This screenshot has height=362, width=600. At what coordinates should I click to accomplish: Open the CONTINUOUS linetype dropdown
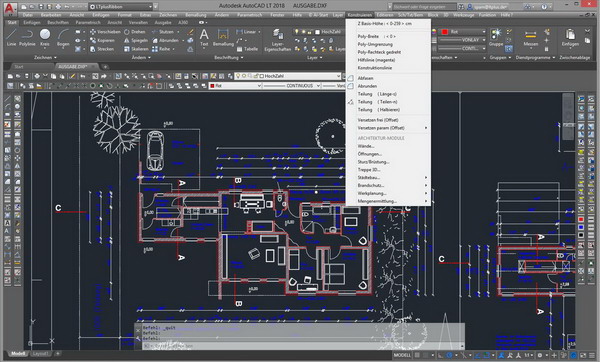pyautogui.click(x=292, y=86)
